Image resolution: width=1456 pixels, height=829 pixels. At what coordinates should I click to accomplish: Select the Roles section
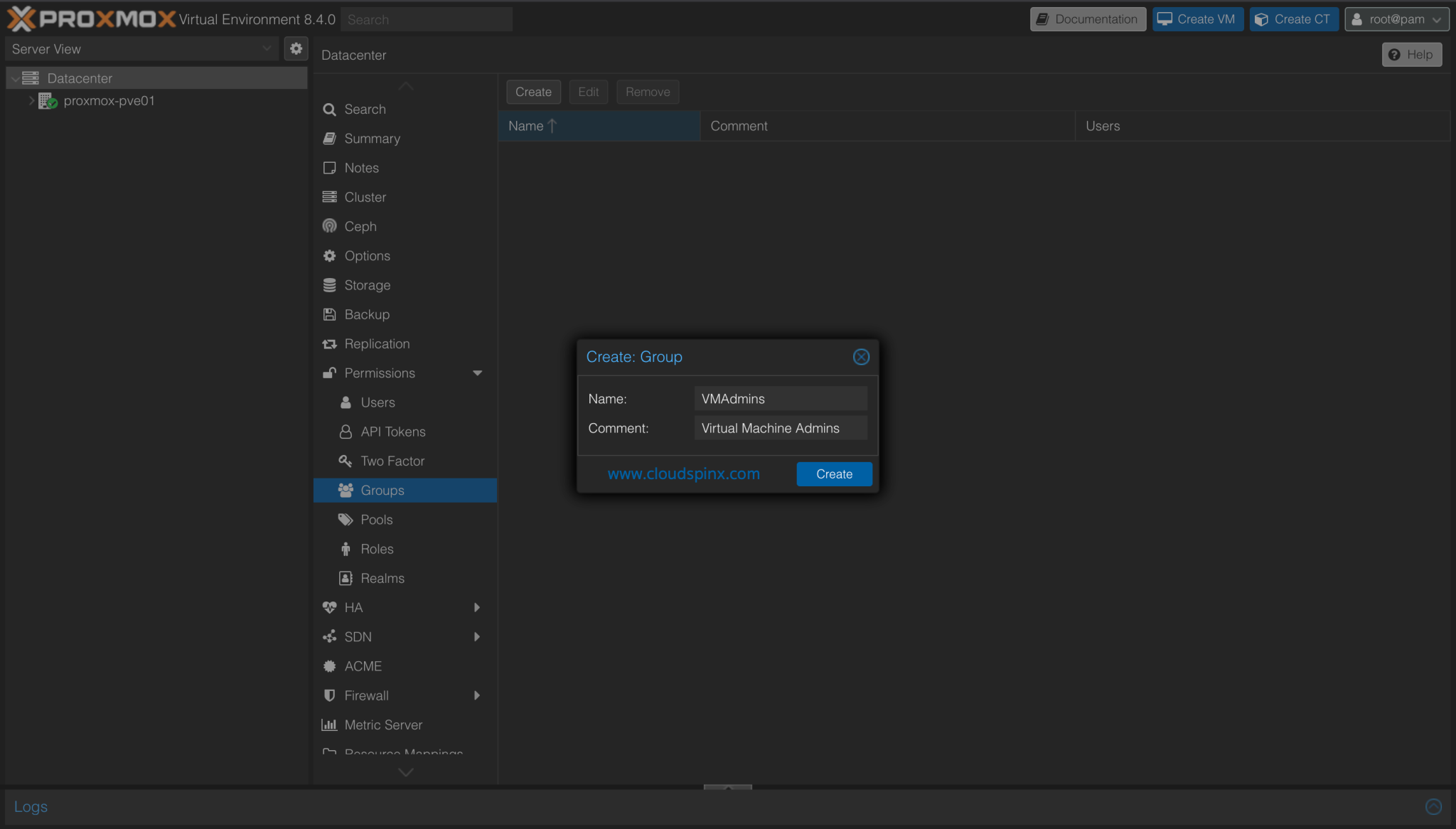(376, 549)
